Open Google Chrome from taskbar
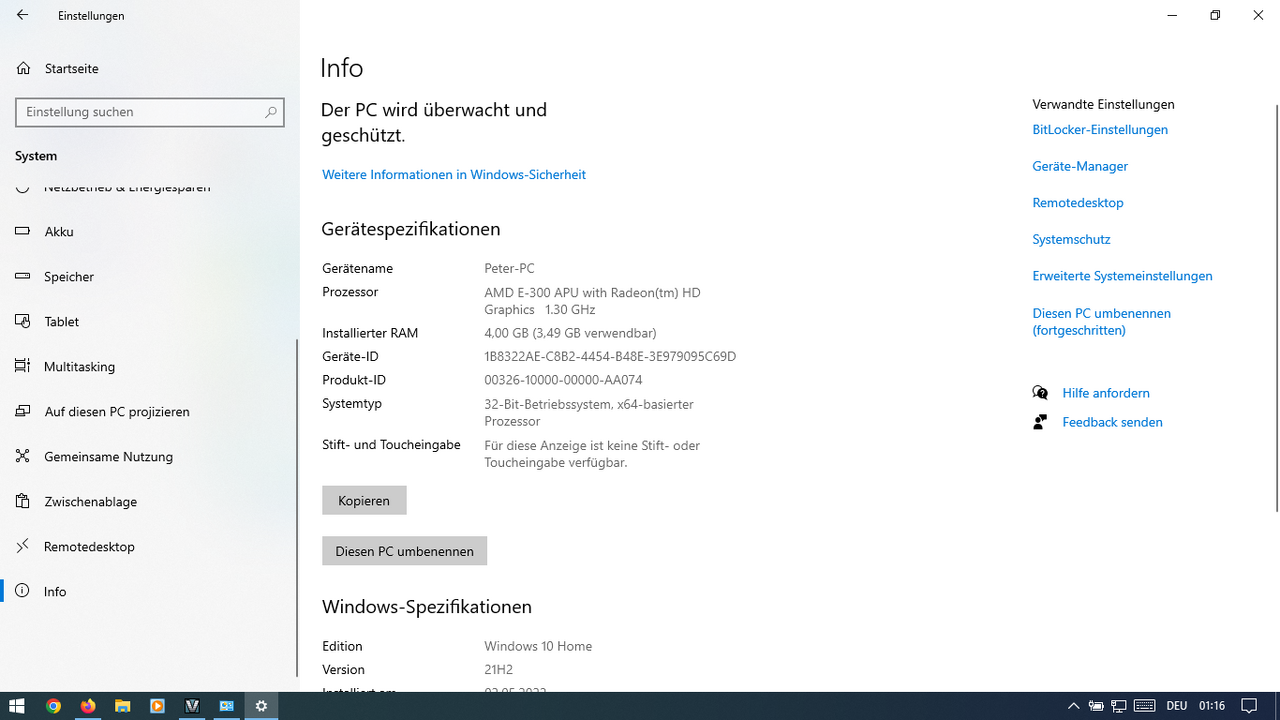Screen dimensions: 1280x720 pos(54,706)
